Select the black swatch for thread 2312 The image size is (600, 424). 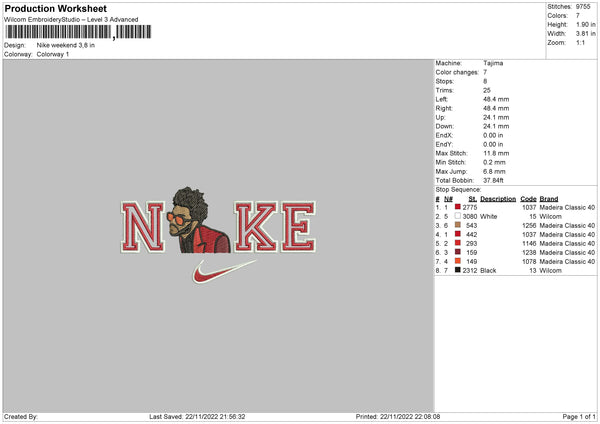pos(458,270)
